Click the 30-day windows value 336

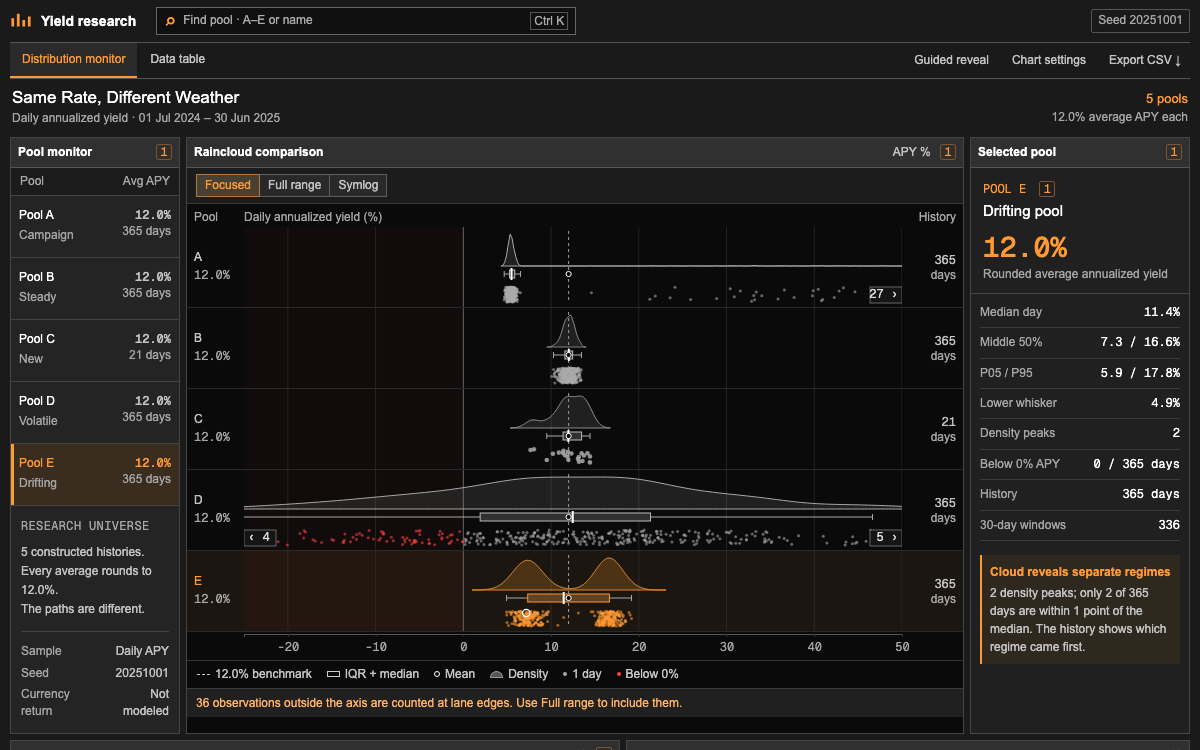tap(1169, 525)
